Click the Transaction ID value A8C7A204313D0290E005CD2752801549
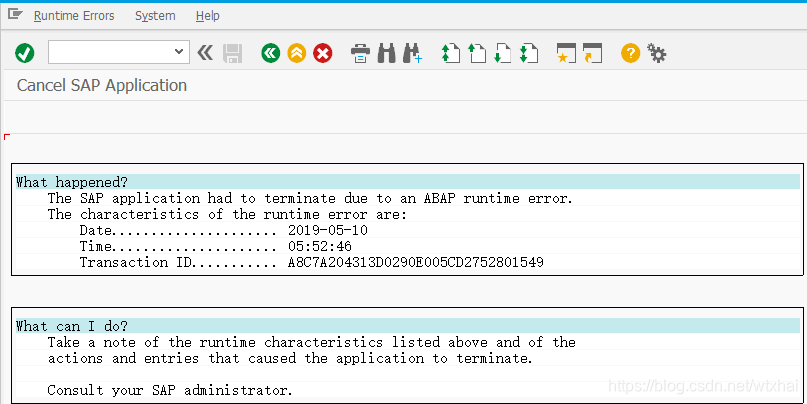 pyautogui.click(x=416, y=262)
